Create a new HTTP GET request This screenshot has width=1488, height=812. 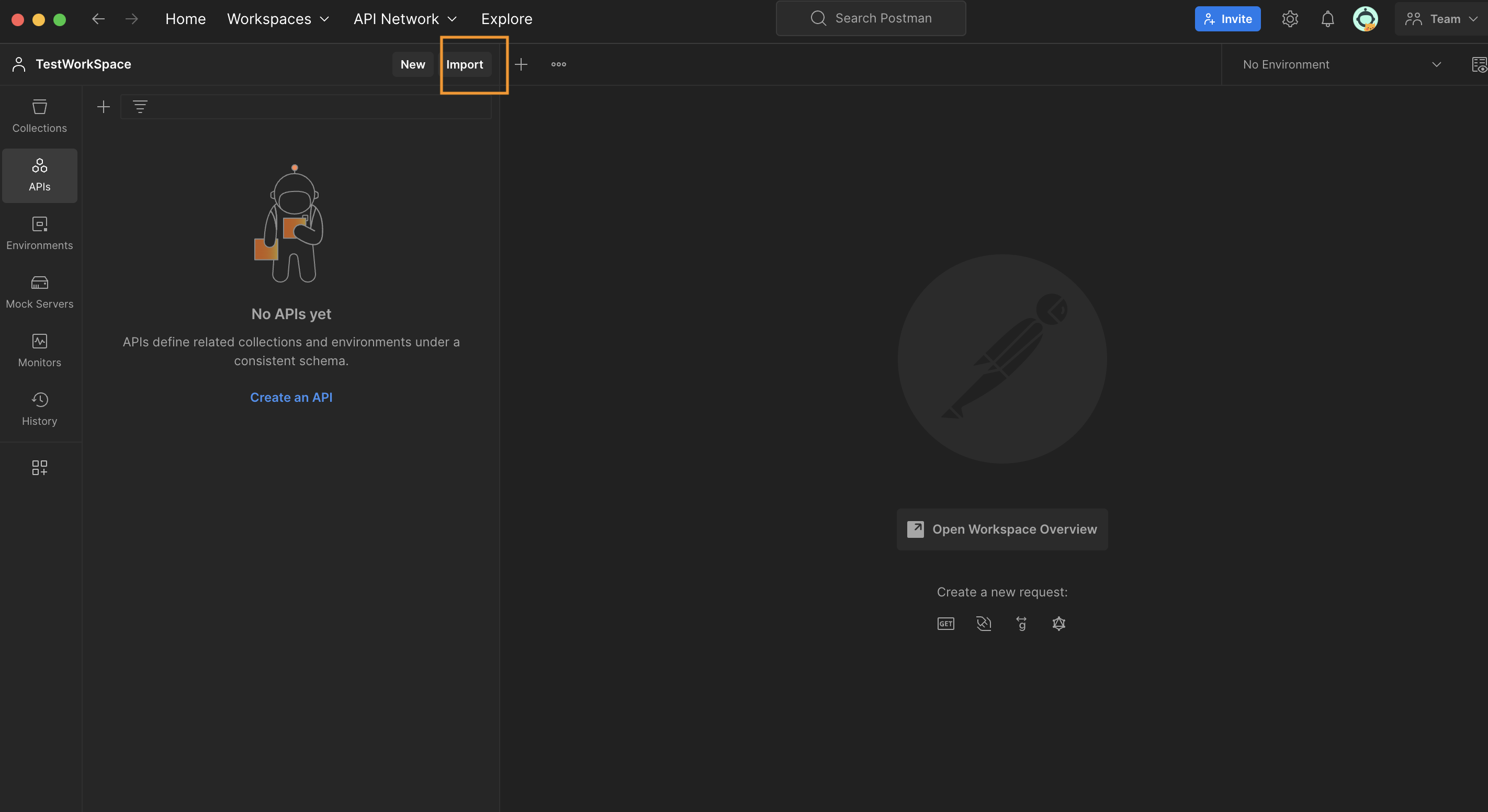[x=945, y=624]
